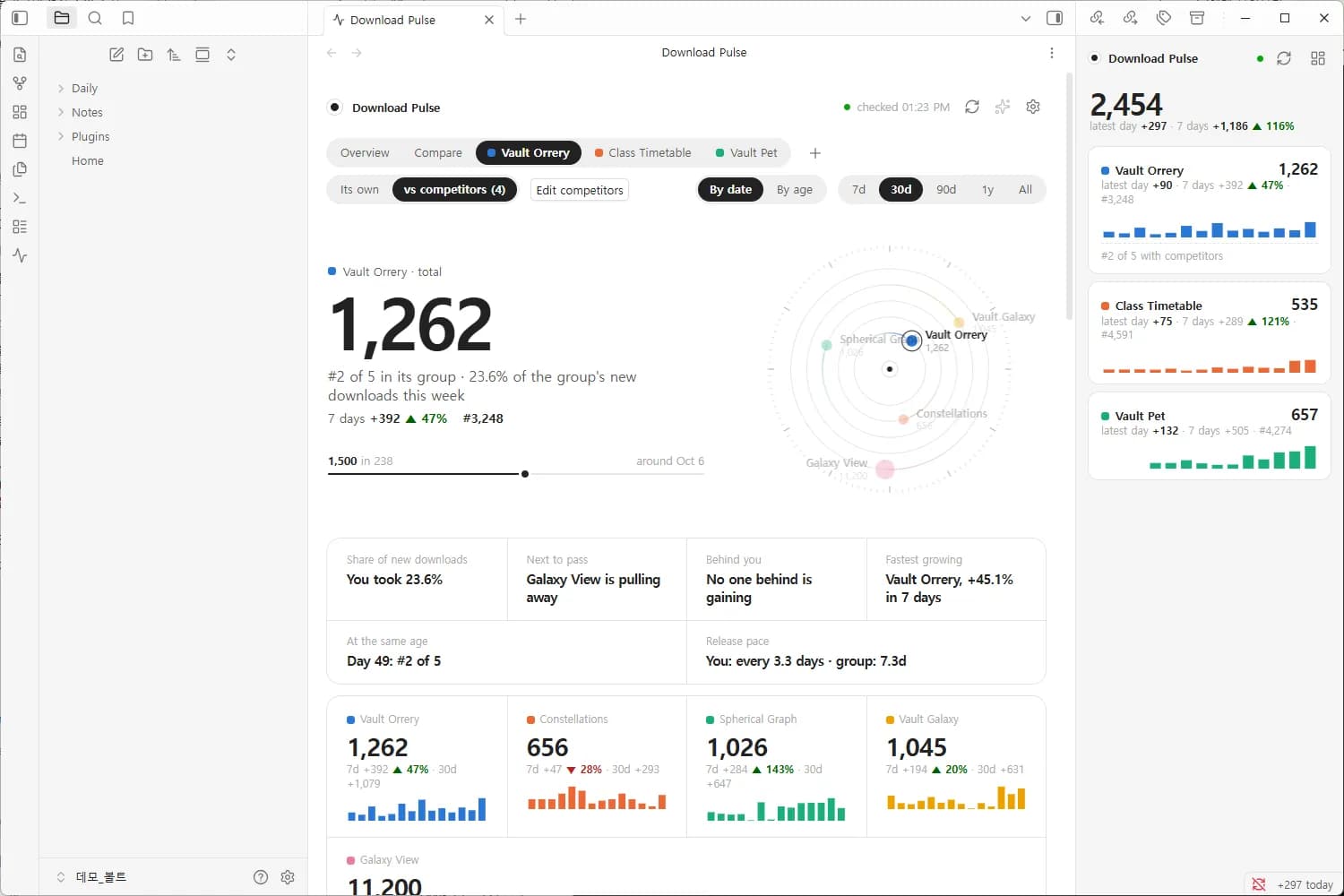This screenshot has width=1344, height=896.
Task: Open the help icon at bottom left
Action: 261,877
